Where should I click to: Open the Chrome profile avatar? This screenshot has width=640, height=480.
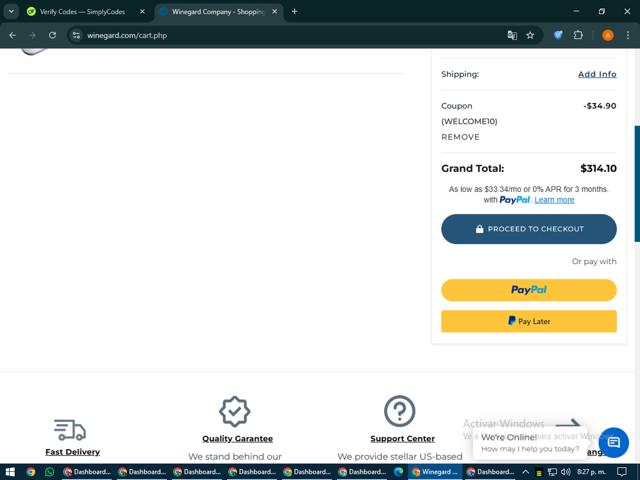click(607, 36)
